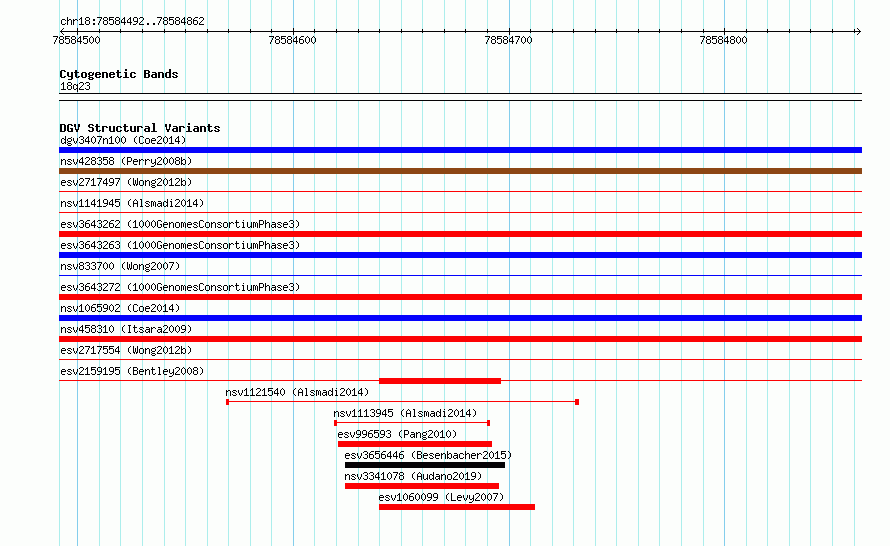
Task: Click ruler position 78584600
Action: 292,40
